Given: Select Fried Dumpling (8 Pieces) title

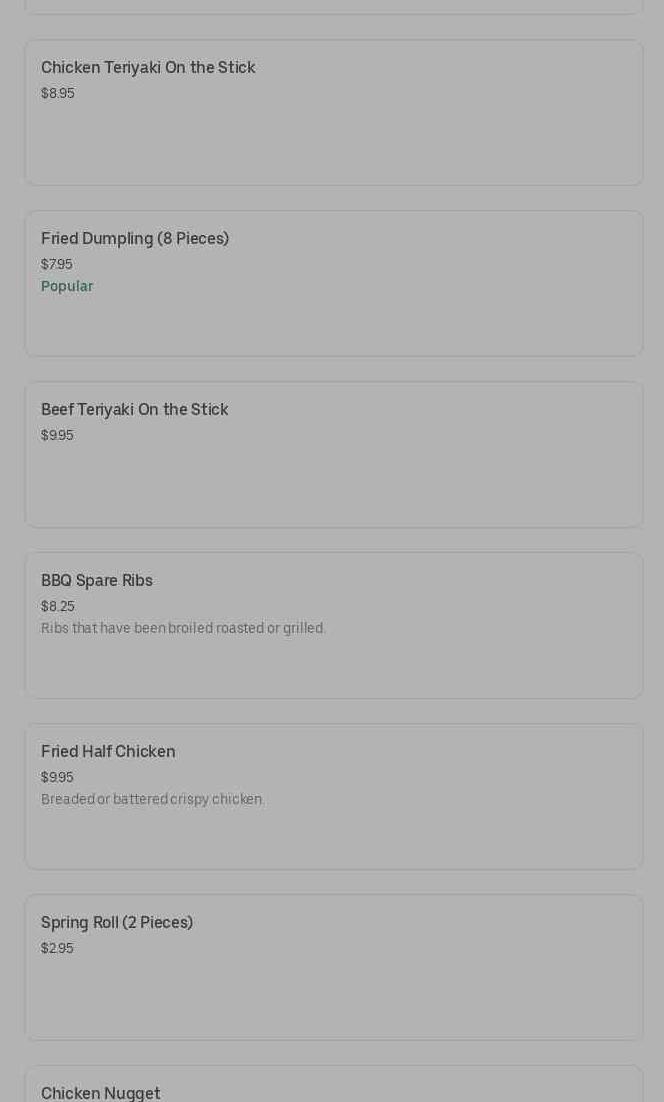Looking at the screenshot, I should click(x=135, y=239).
